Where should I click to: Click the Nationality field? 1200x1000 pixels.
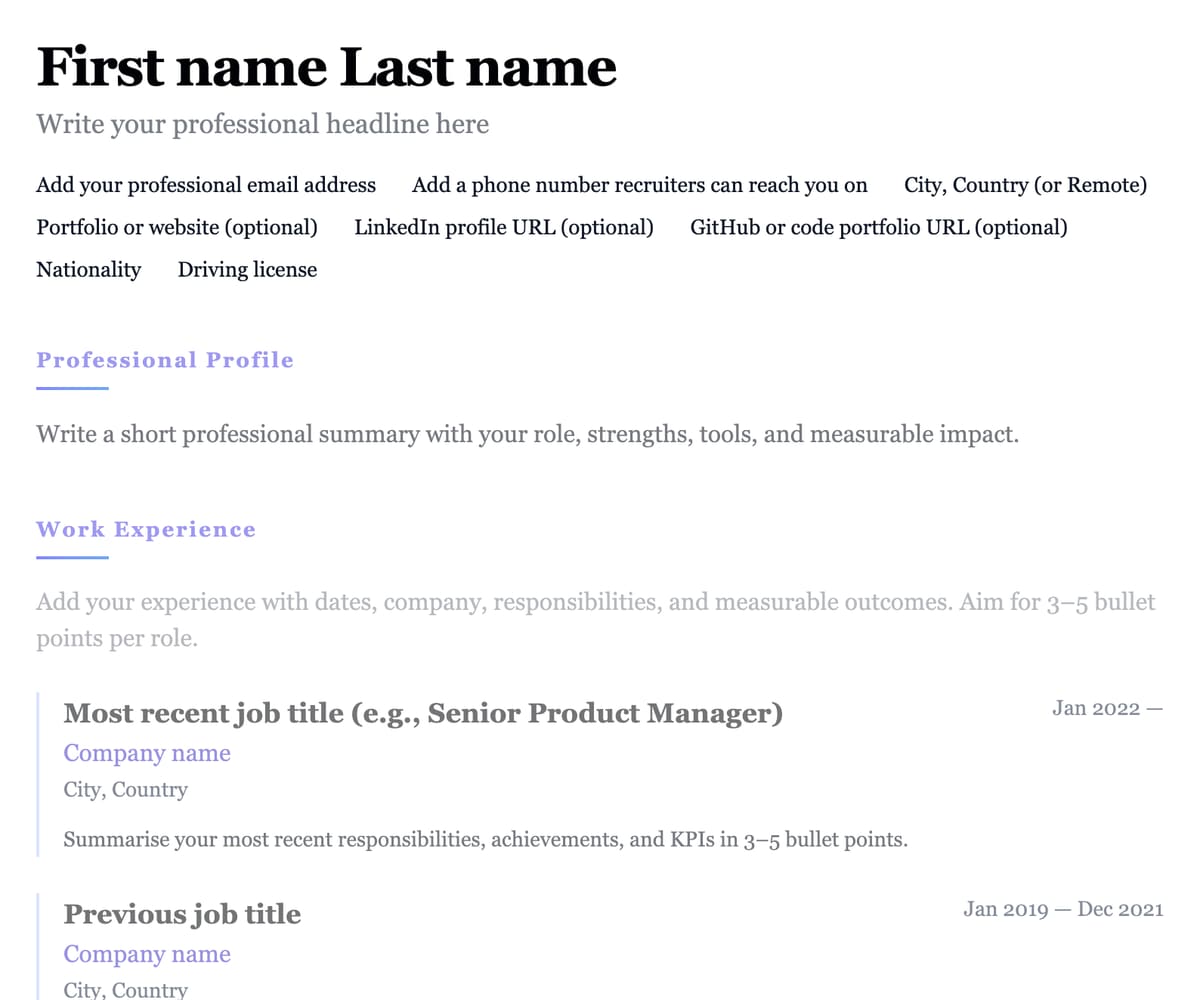(x=89, y=269)
